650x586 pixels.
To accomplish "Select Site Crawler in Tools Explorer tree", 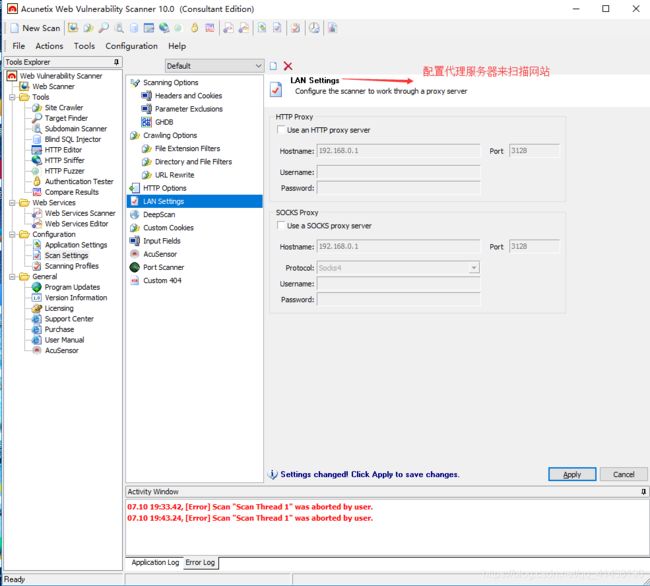I will 63,107.
